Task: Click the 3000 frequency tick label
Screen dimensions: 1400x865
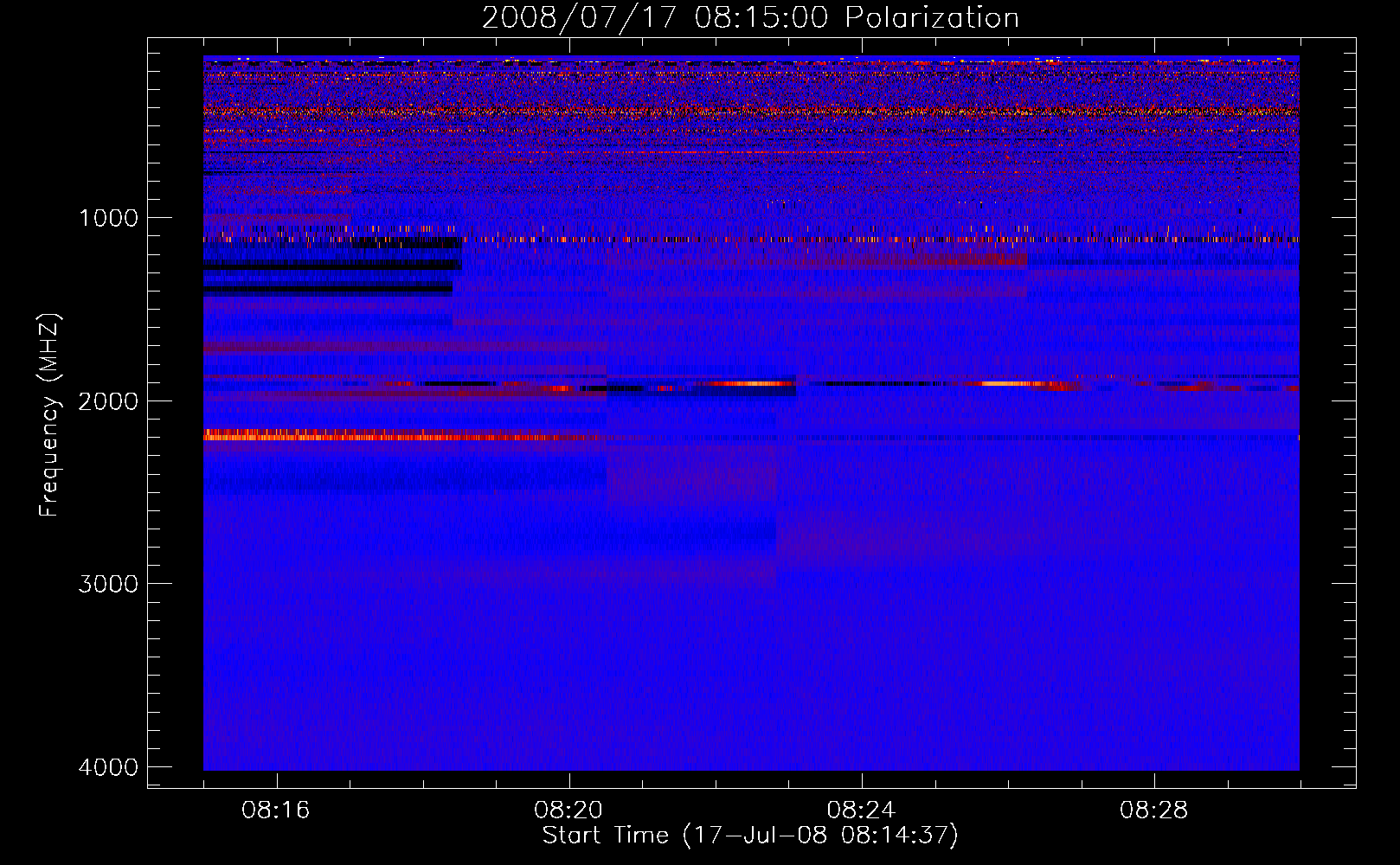Action: 109,584
